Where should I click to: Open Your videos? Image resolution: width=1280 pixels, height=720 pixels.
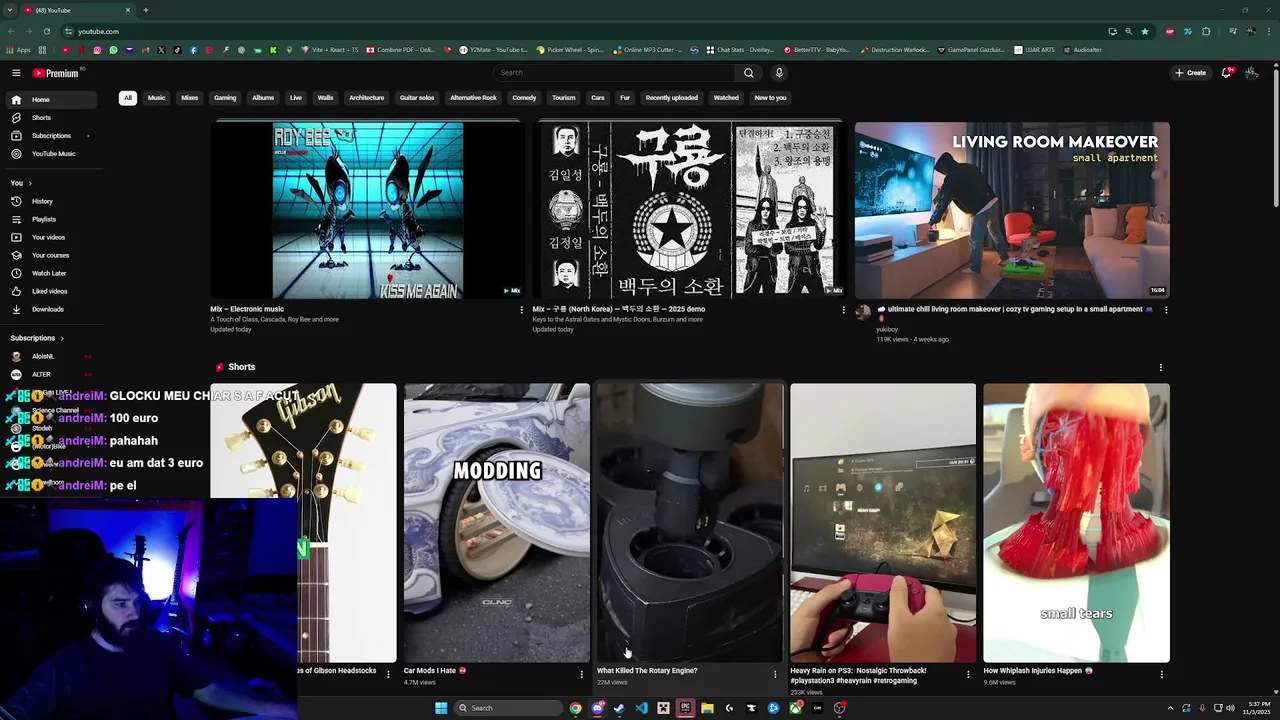[50, 237]
